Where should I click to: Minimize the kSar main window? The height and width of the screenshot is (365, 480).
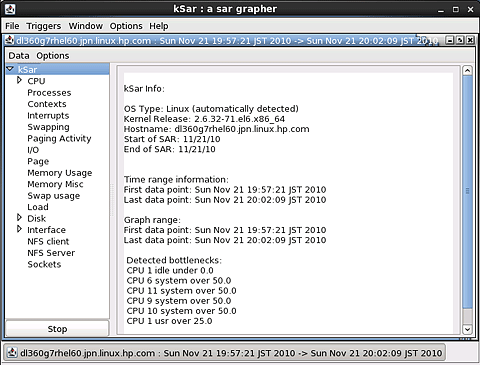tap(441, 10)
